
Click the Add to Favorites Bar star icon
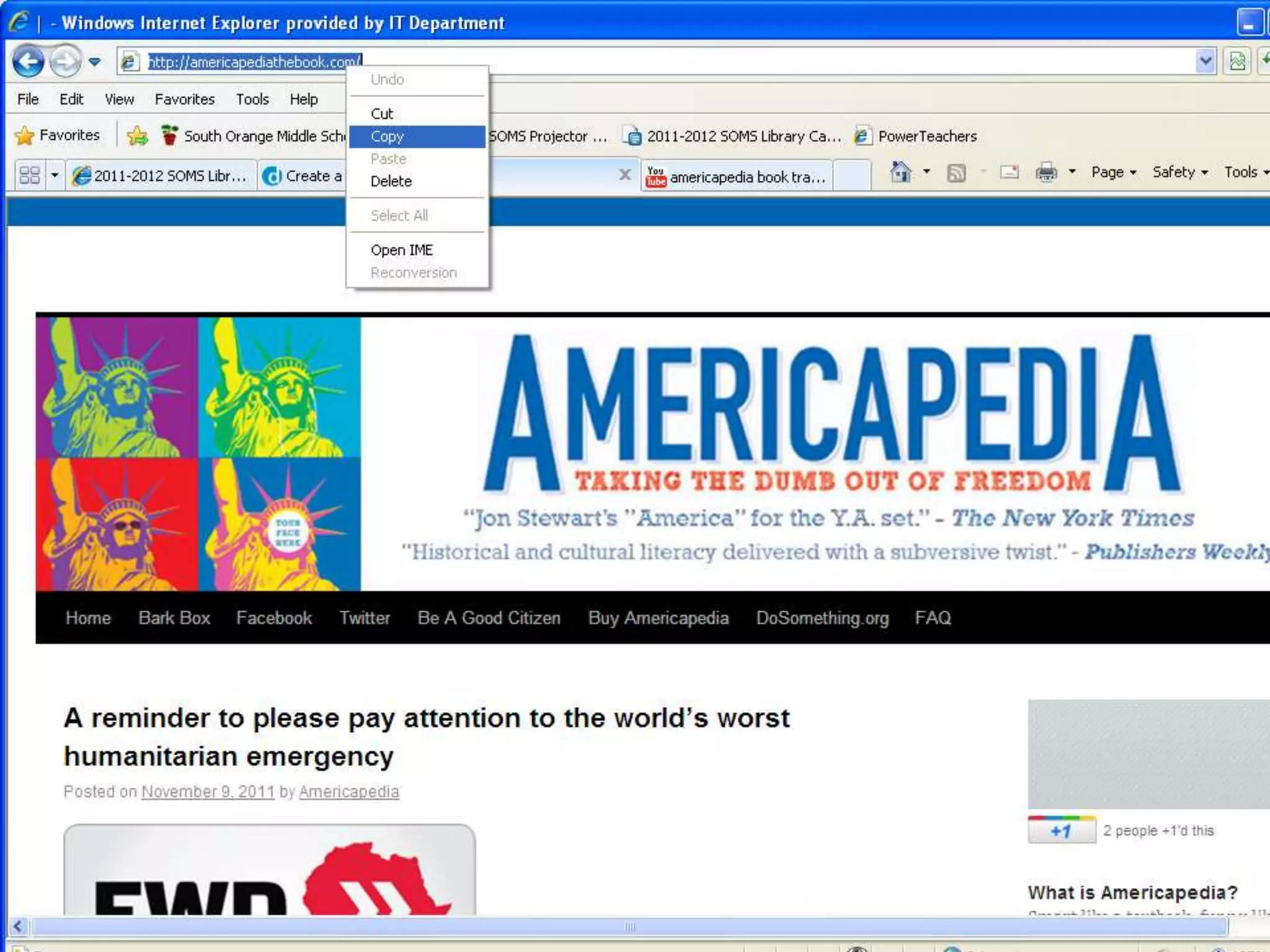tap(137, 136)
